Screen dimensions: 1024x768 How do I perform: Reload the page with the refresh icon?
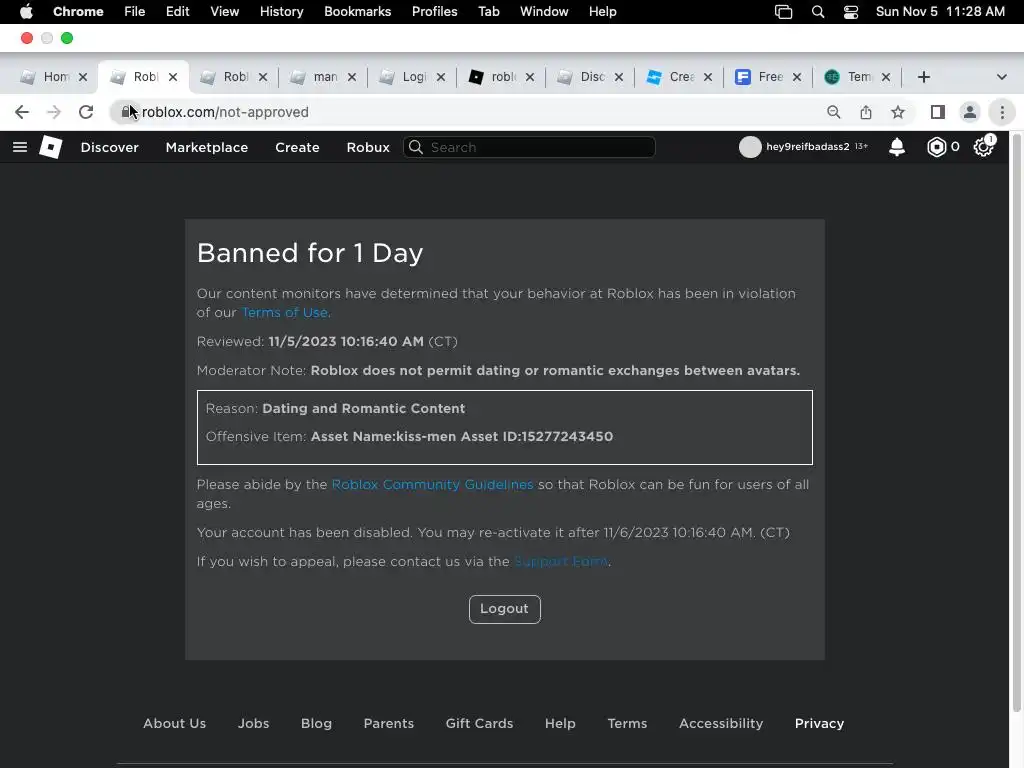pos(86,112)
